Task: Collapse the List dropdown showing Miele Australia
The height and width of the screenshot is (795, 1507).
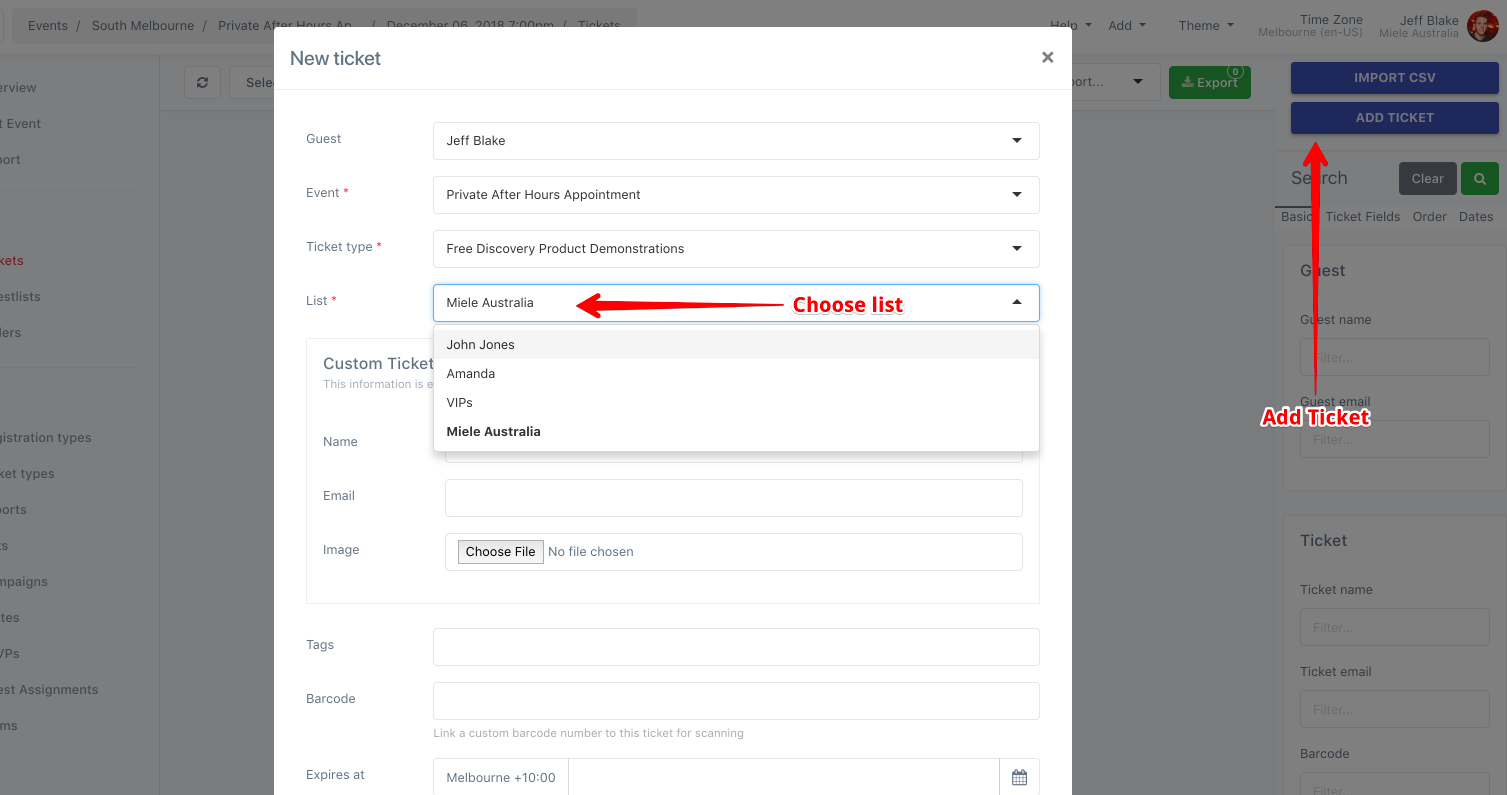Action: tap(736, 303)
